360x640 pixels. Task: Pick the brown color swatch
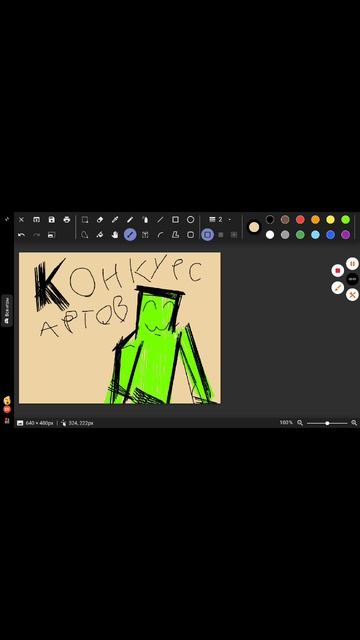tap(285, 220)
